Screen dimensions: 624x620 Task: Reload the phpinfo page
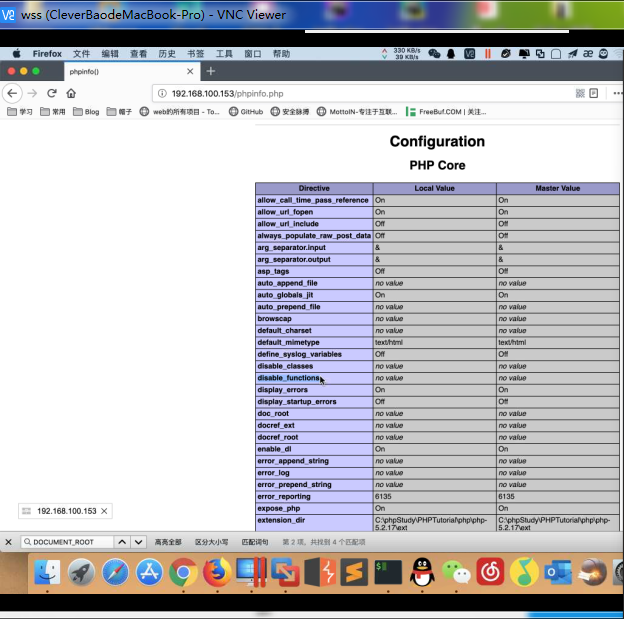(51, 93)
